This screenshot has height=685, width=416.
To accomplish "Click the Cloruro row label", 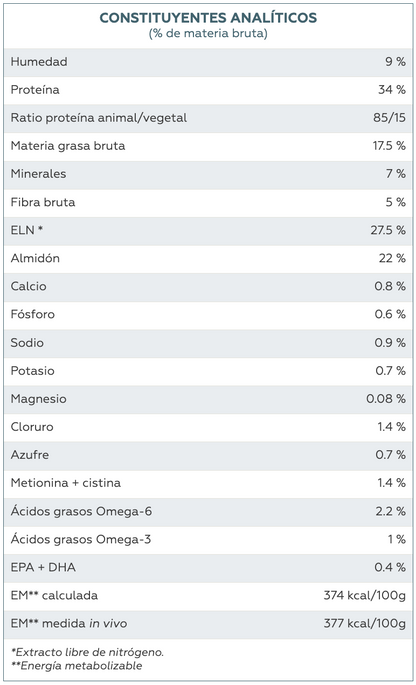I will coord(32,426).
